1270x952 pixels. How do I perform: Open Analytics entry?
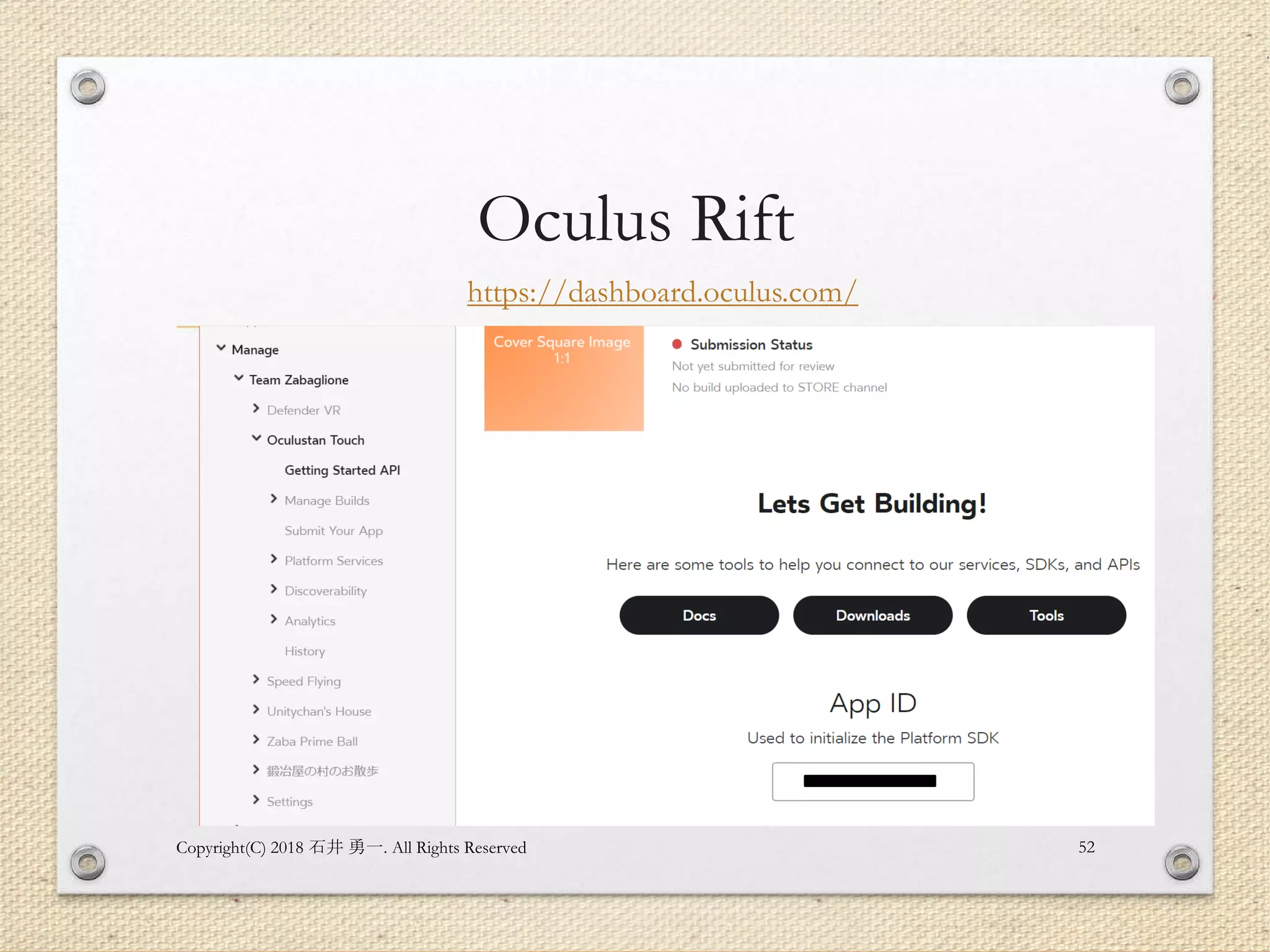(x=309, y=621)
